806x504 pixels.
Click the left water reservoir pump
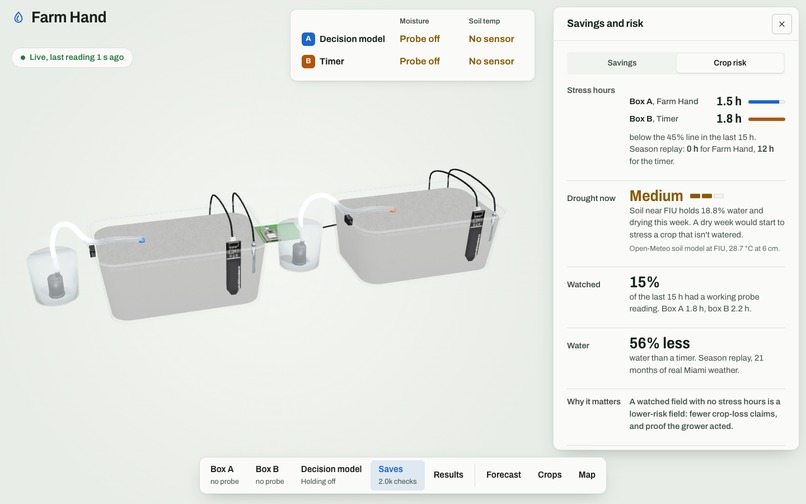(56, 285)
